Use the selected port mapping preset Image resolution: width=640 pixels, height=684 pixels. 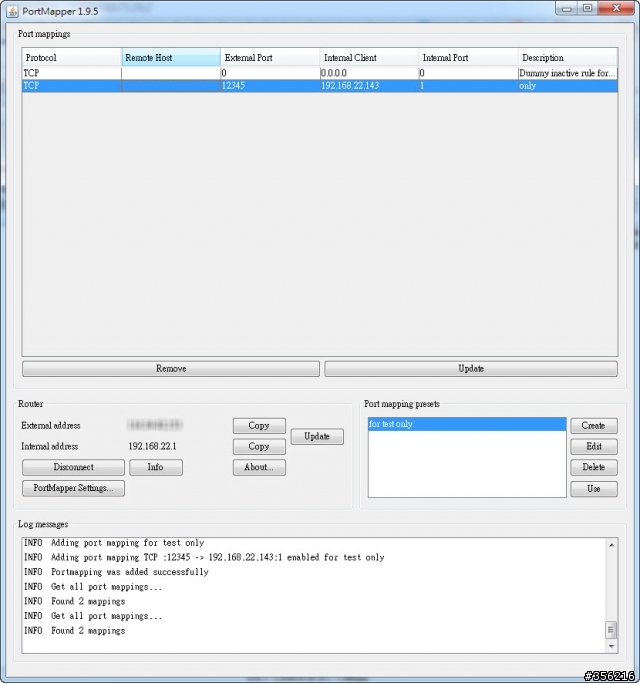[594, 489]
